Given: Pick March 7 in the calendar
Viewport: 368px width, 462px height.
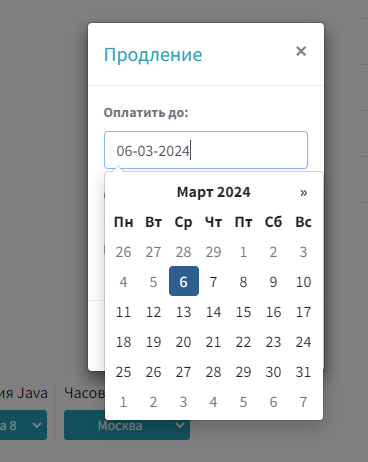Looking at the screenshot, I should (213, 282).
